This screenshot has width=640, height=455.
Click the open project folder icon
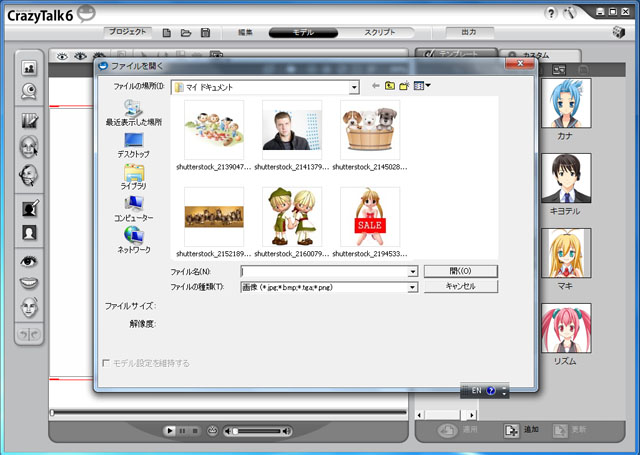tap(186, 33)
